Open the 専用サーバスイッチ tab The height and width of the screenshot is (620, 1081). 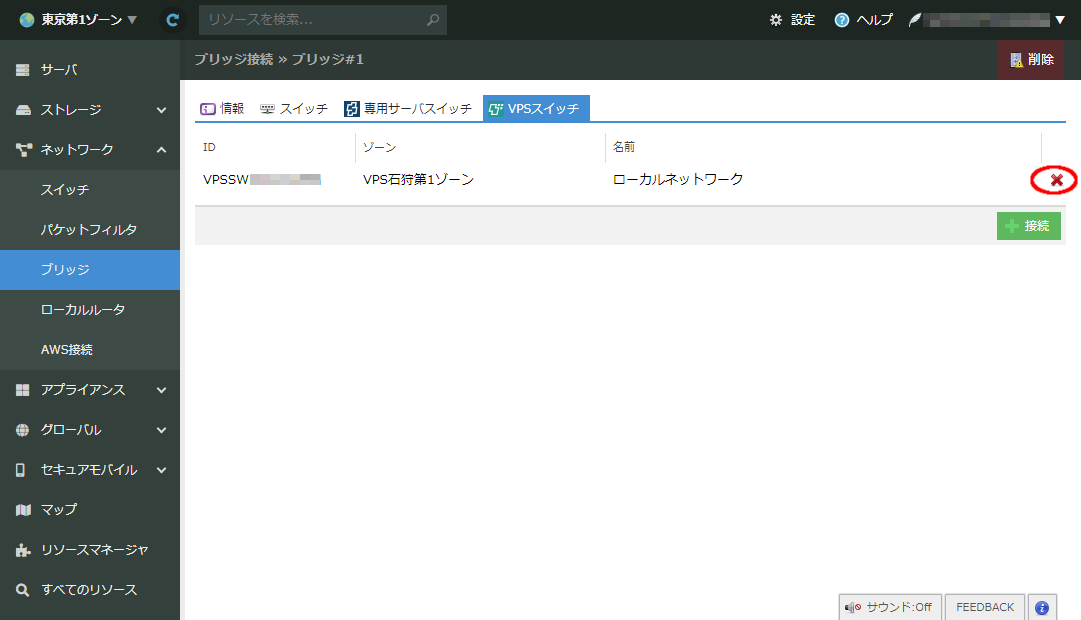pos(412,108)
